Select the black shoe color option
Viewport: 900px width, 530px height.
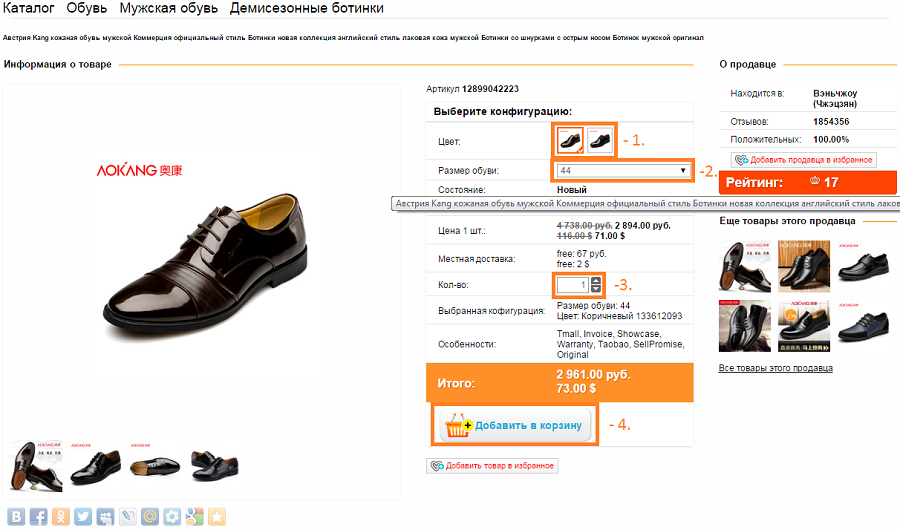tap(599, 140)
